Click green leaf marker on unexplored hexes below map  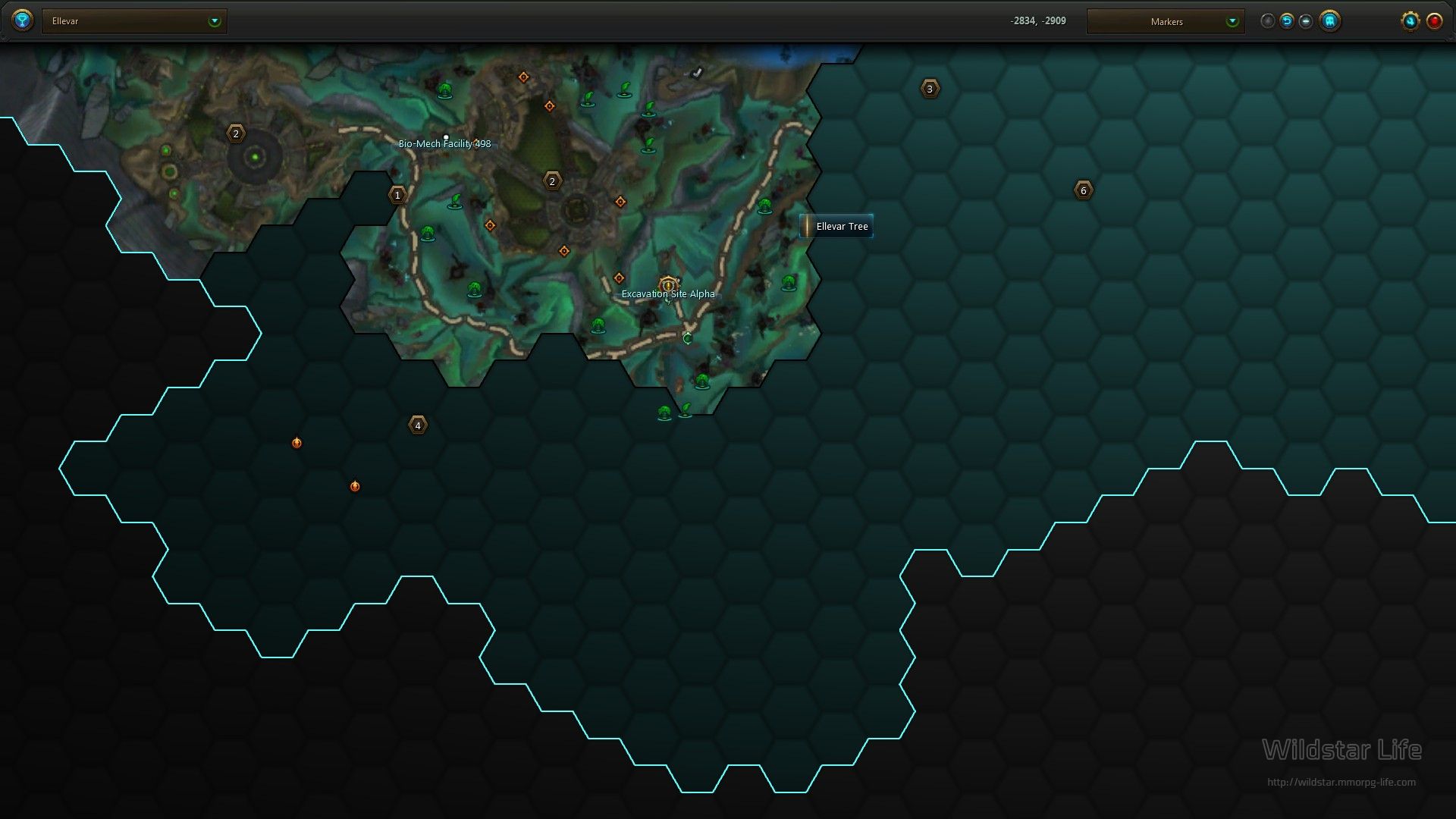[x=686, y=410]
